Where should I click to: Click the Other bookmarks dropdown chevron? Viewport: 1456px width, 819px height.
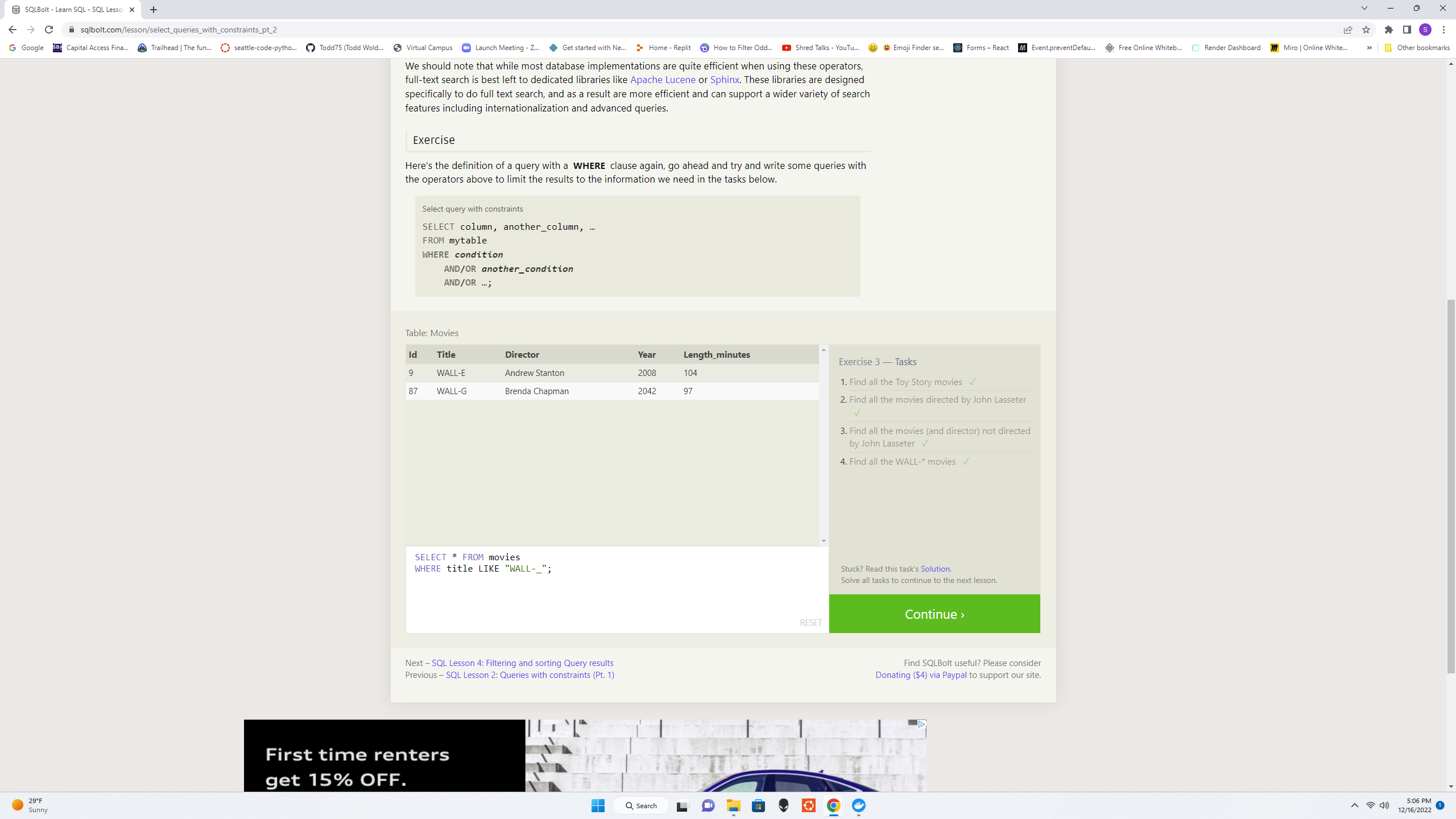1369,47
